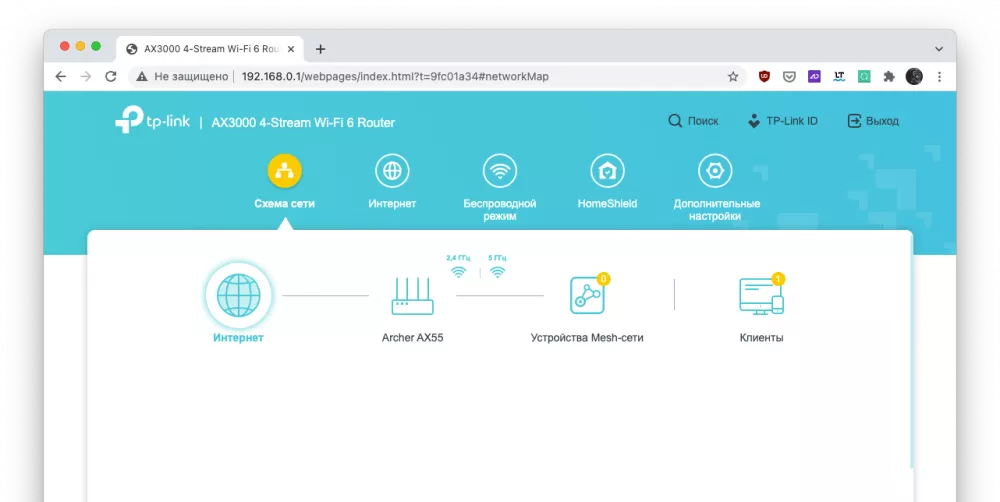
Task: Open Chrome three-dot menu
Action: (x=939, y=77)
